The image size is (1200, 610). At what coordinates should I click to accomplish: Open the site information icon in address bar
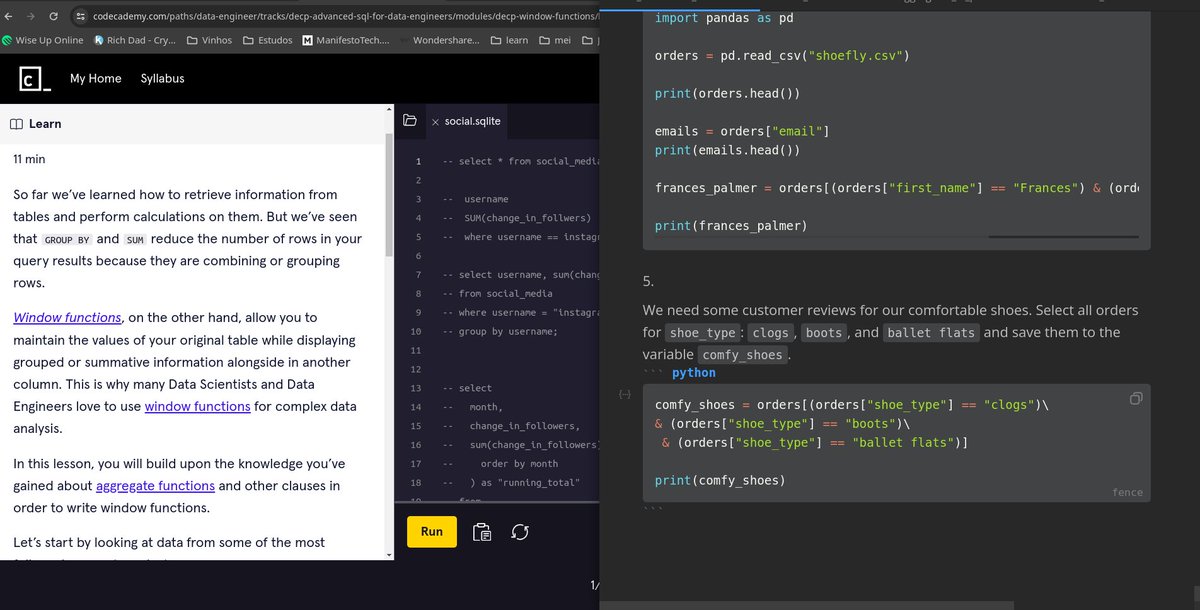click(80, 16)
